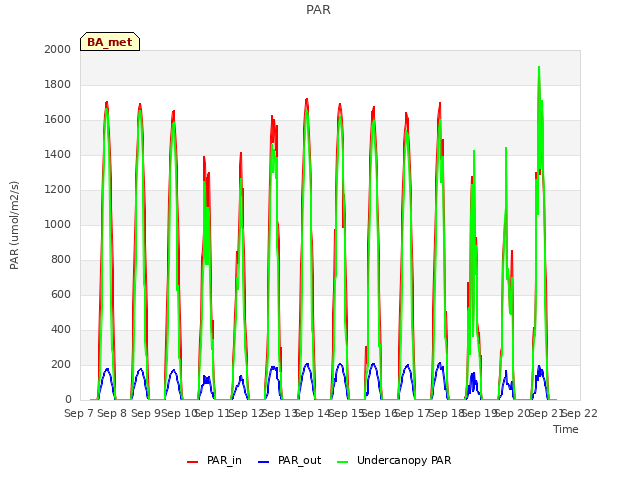Click the tallest green peak near 1900
The height and width of the screenshot is (480, 640).
tap(539, 68)
